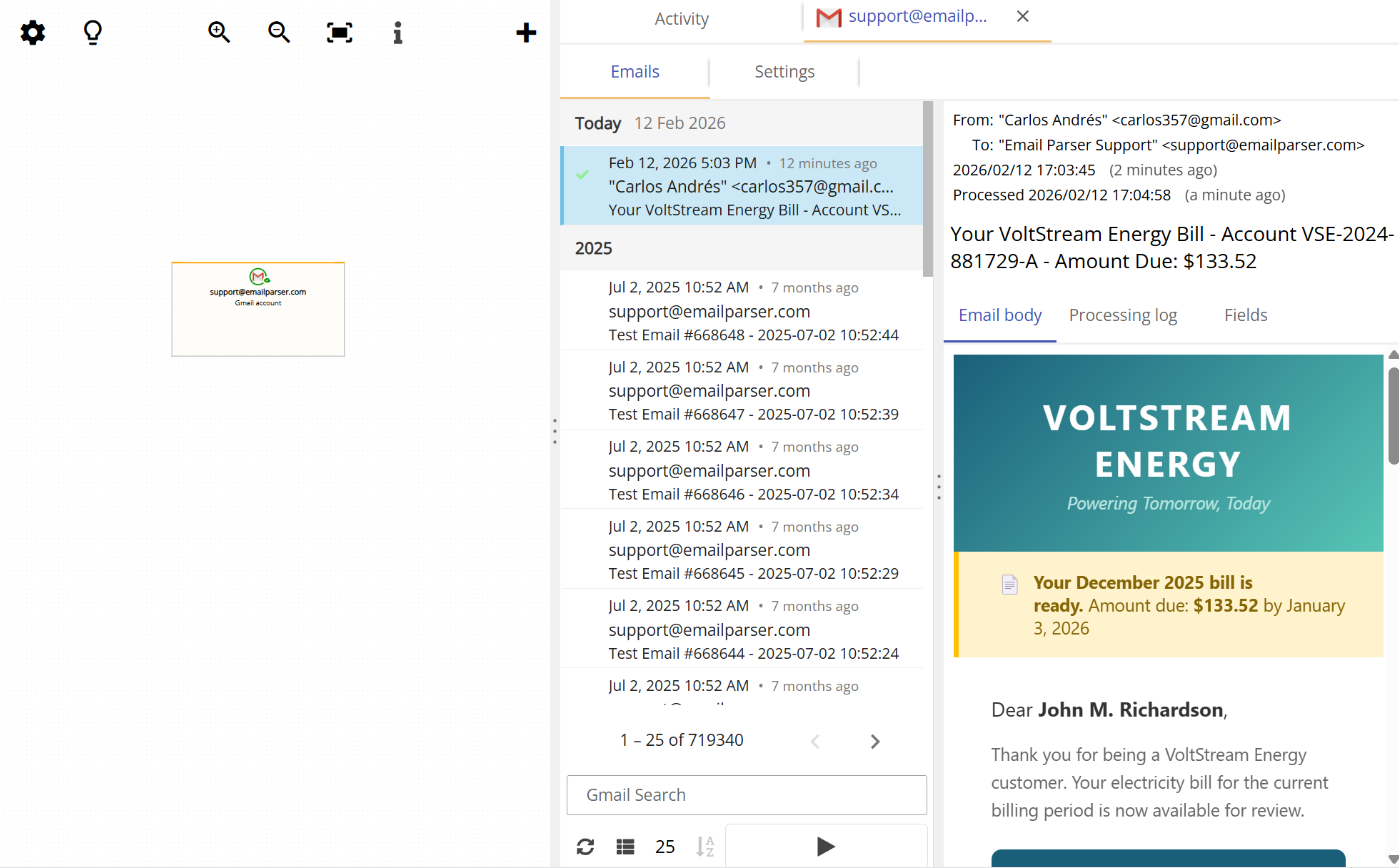Open the info panel

pos(397,32)
